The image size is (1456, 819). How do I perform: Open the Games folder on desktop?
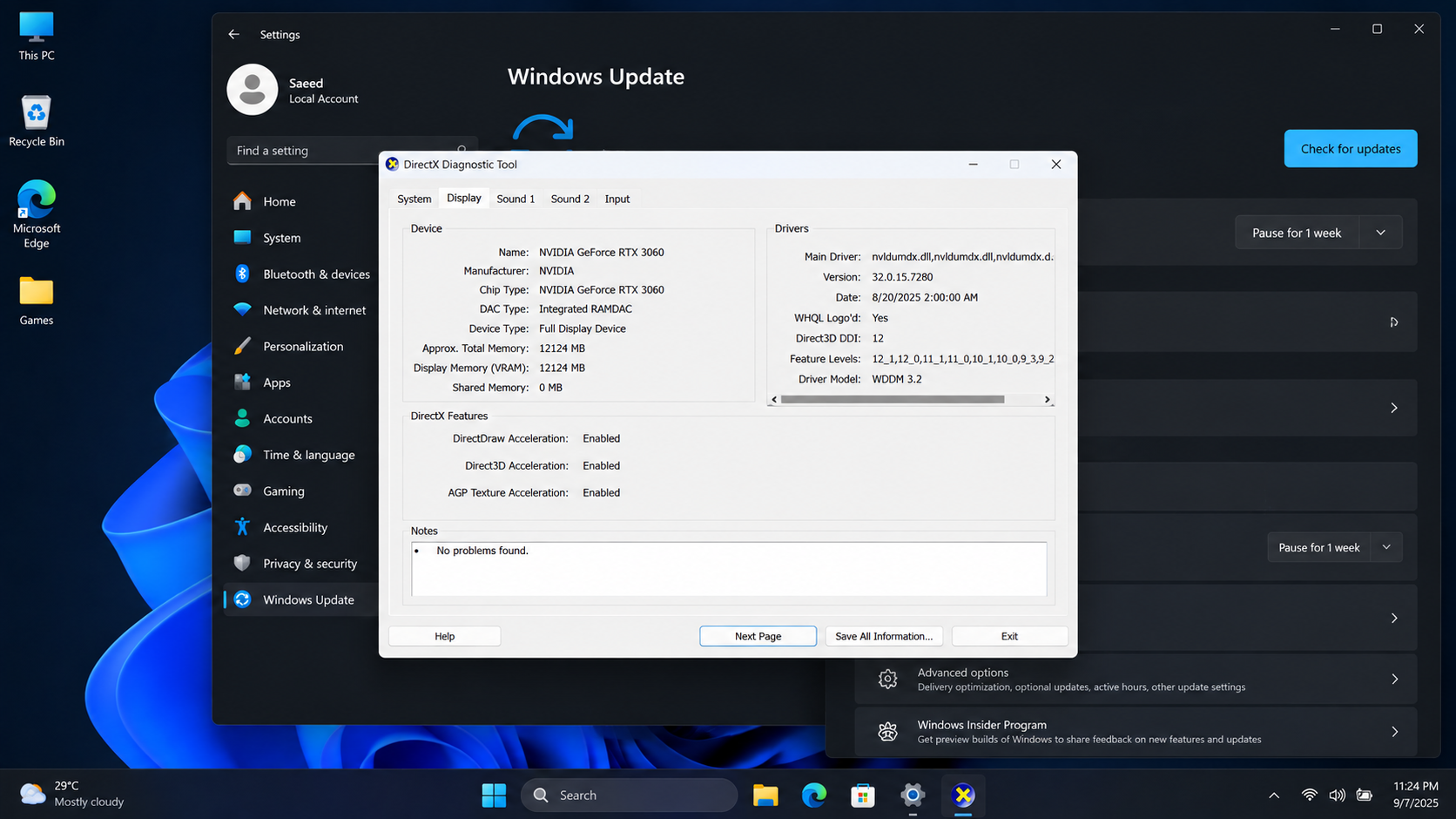click(36, 301)
